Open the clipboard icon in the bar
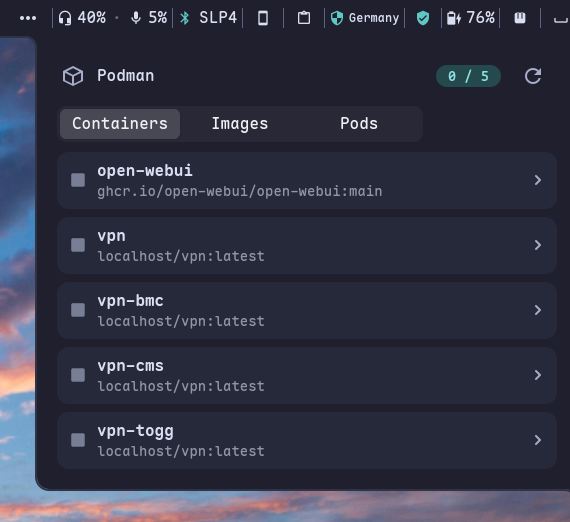 point(304,18)
